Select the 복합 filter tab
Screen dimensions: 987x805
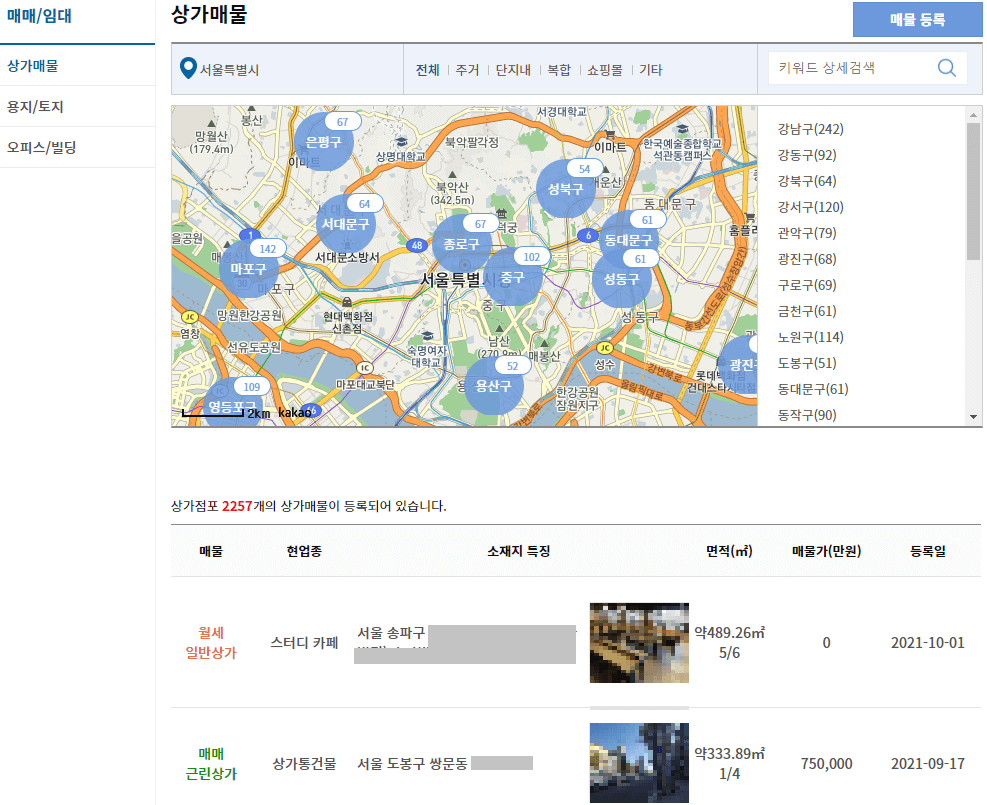coord(559,70)
